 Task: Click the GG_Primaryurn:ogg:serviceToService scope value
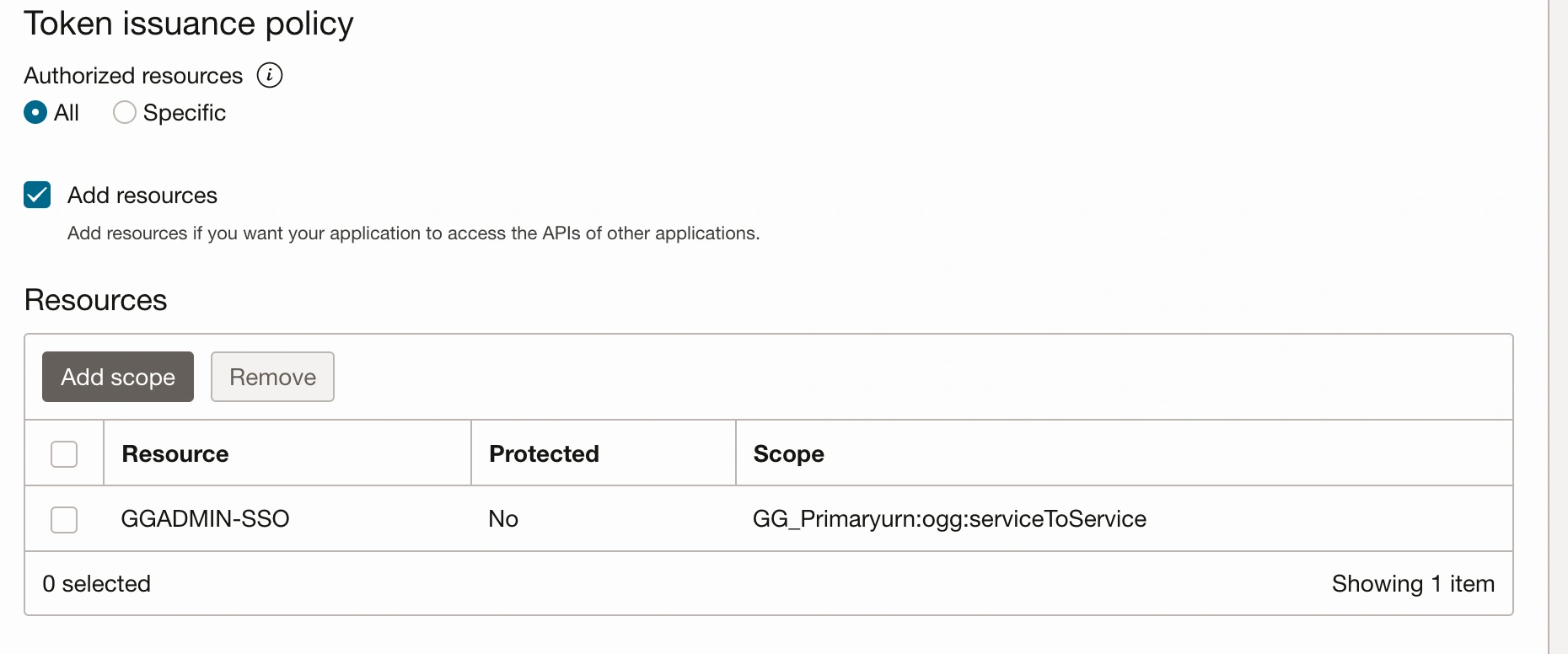[x=949, y=518]
